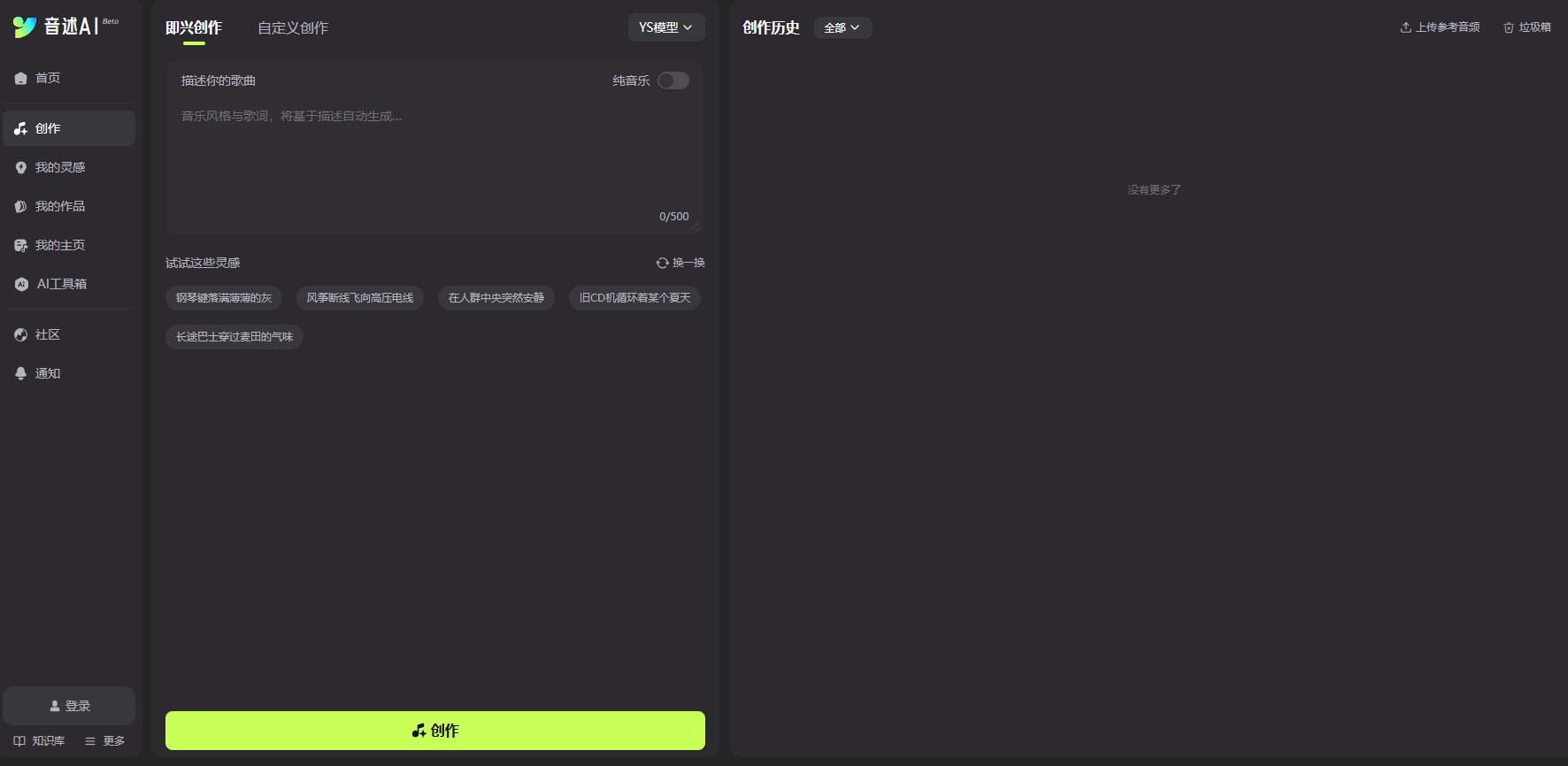
Task: Open the AI工具箱 toolbox
Action: pyautogui.click(x=69, y=284)
